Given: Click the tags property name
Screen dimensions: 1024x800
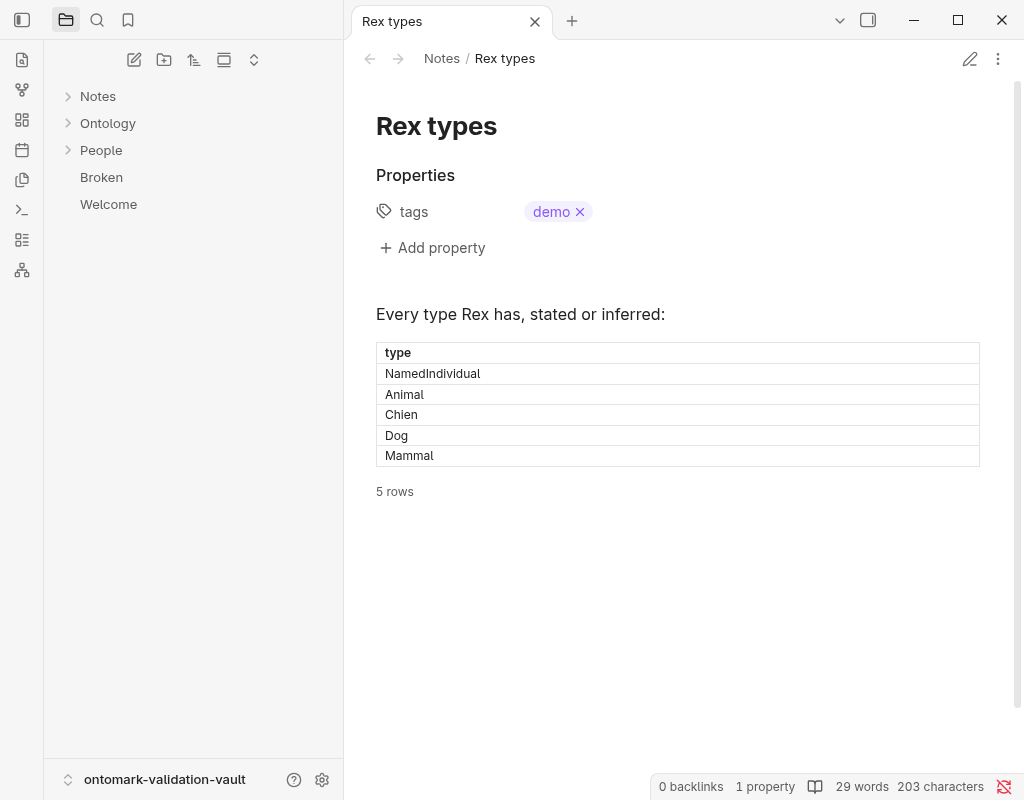Looking at the screenshot, I should (414, 212).
